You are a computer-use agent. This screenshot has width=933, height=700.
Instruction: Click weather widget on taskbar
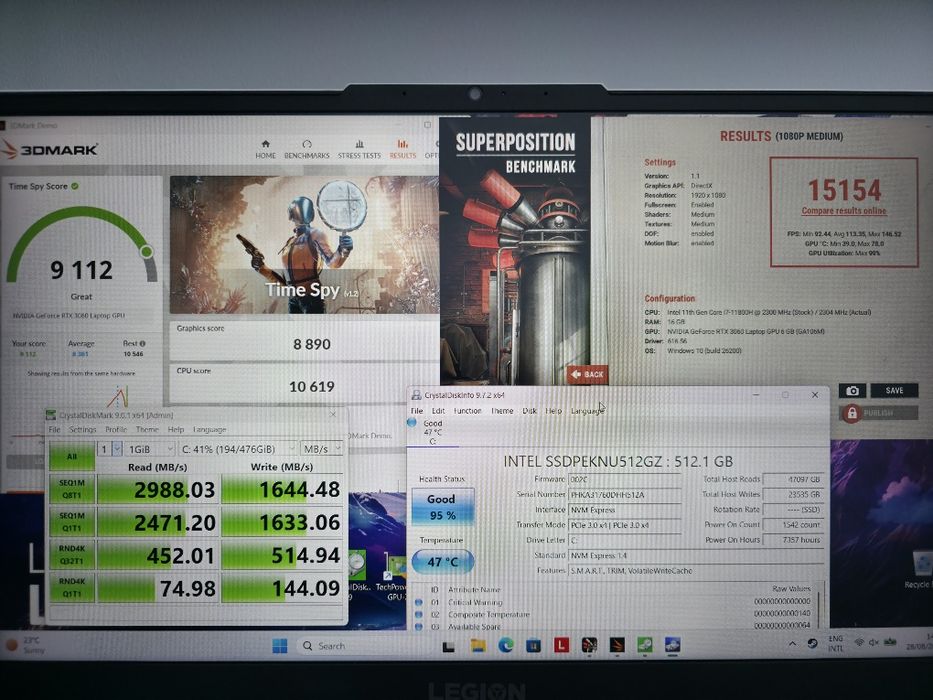(x=24, y=645)
